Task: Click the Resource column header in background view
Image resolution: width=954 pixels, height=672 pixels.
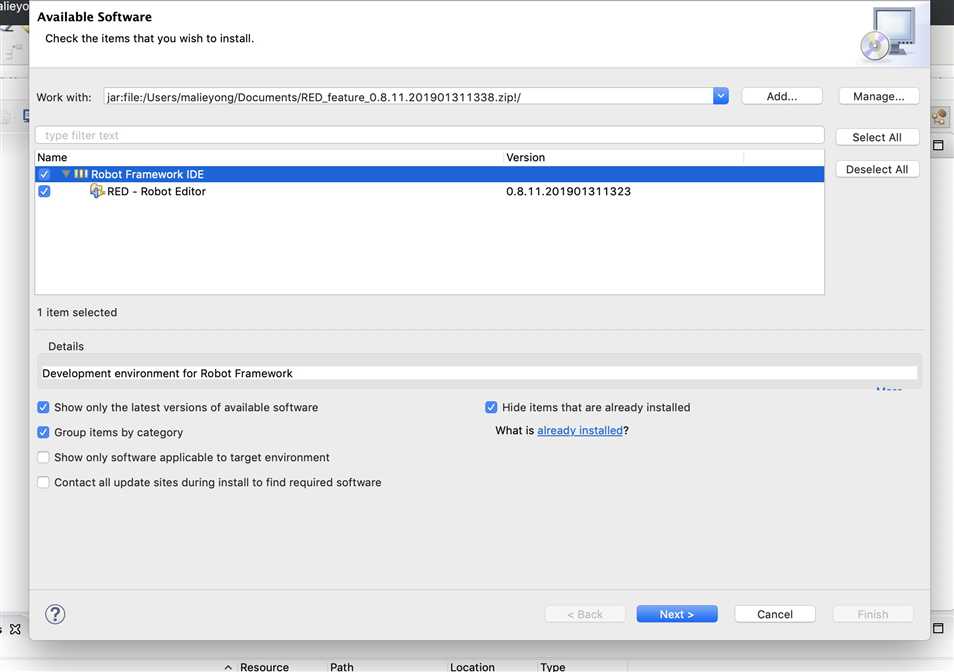Action: [264, 667]
